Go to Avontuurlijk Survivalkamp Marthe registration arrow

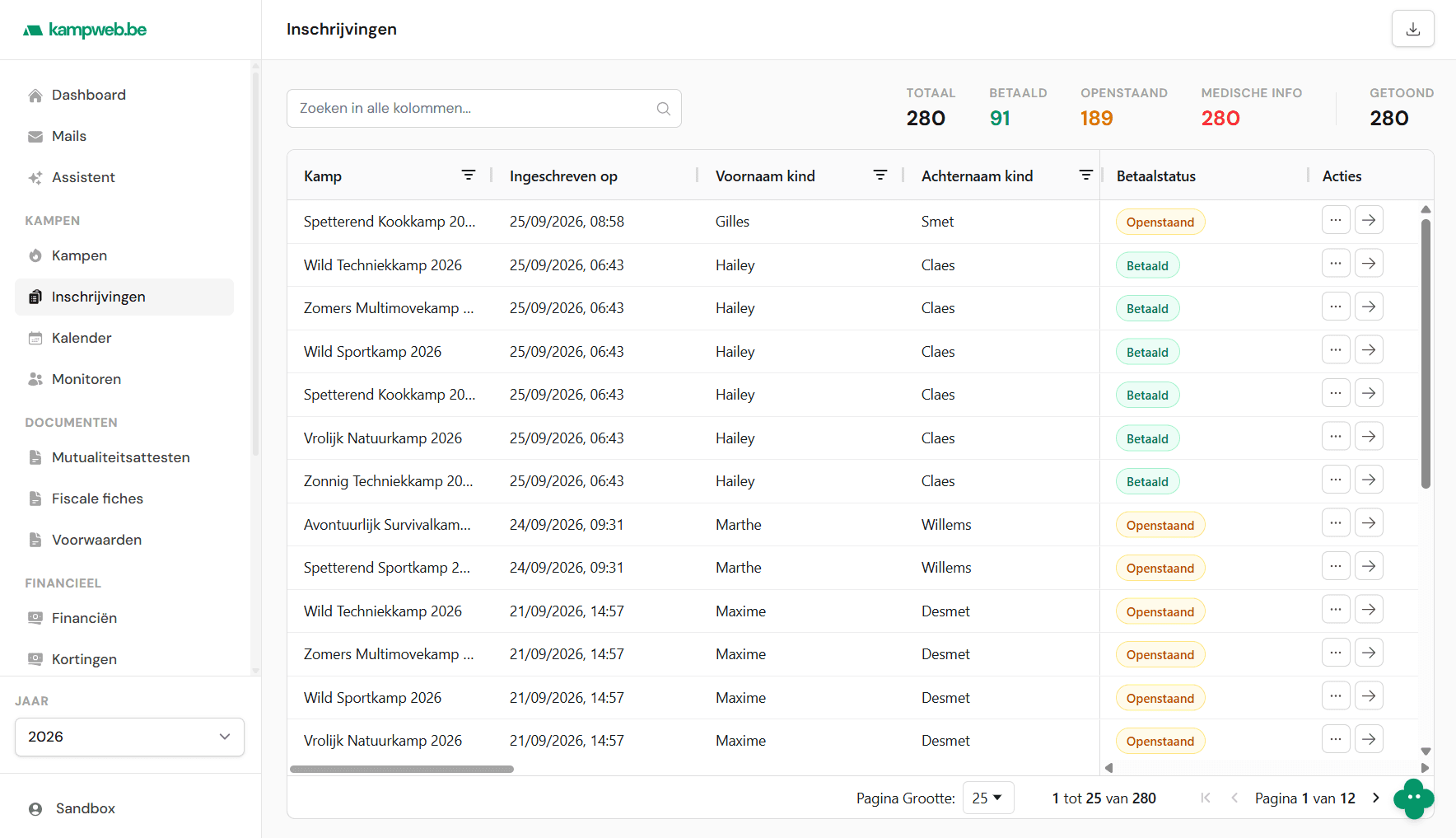(1369, 523)
